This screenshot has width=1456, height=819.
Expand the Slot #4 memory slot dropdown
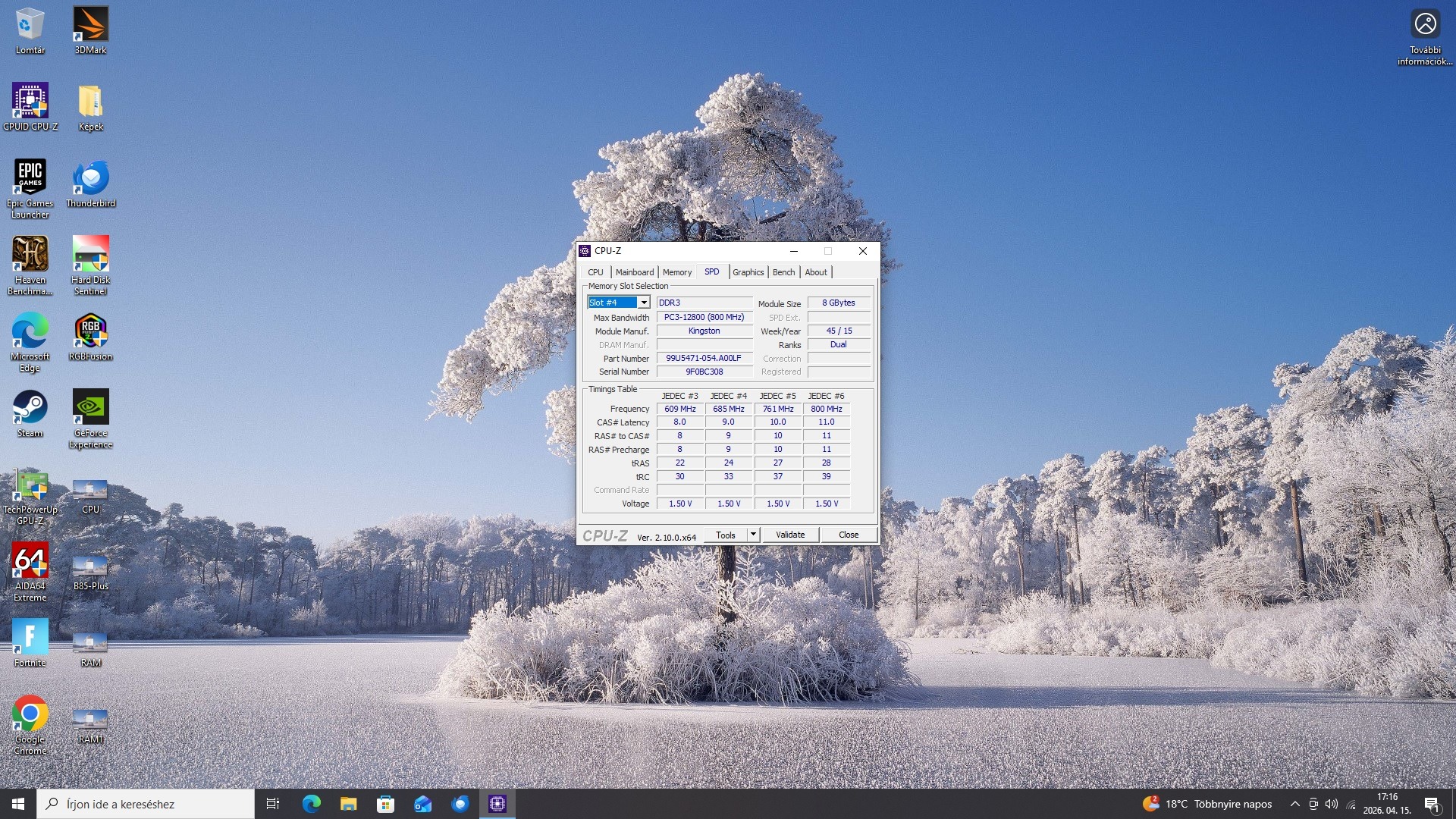pyautogui.click(x=643, y=303)
